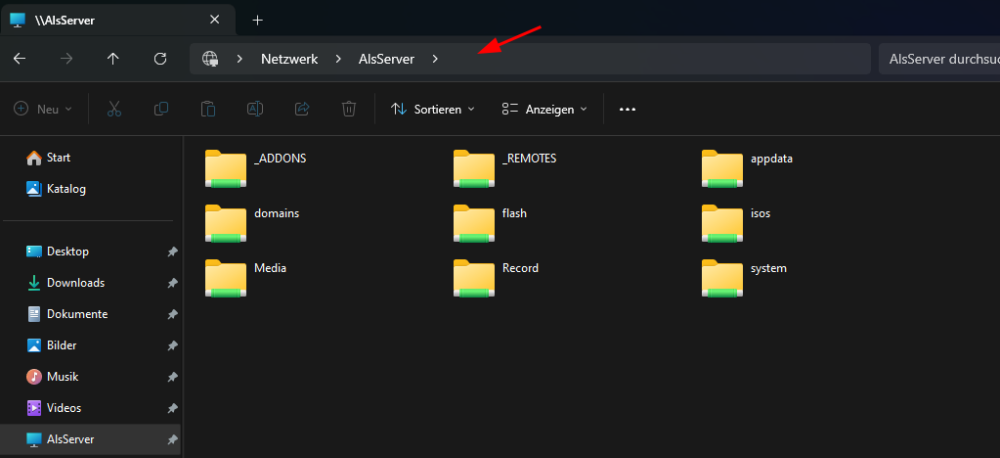Image resolution: width=1000 pixels, height=458 pixels.
Task: Expand the chevron after AlsServer breadcrumb
Action: [435, 59]
